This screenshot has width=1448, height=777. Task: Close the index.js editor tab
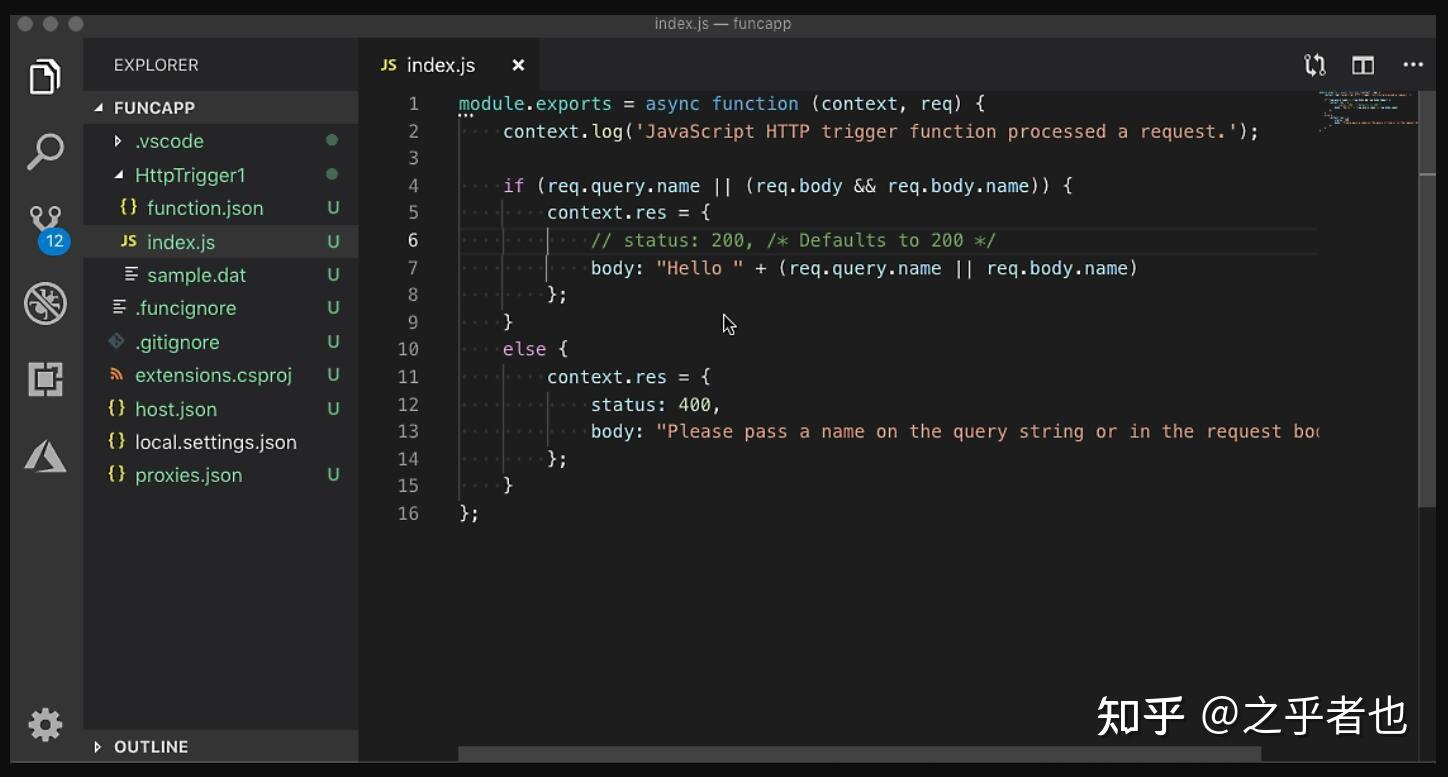tap(518, 65)
